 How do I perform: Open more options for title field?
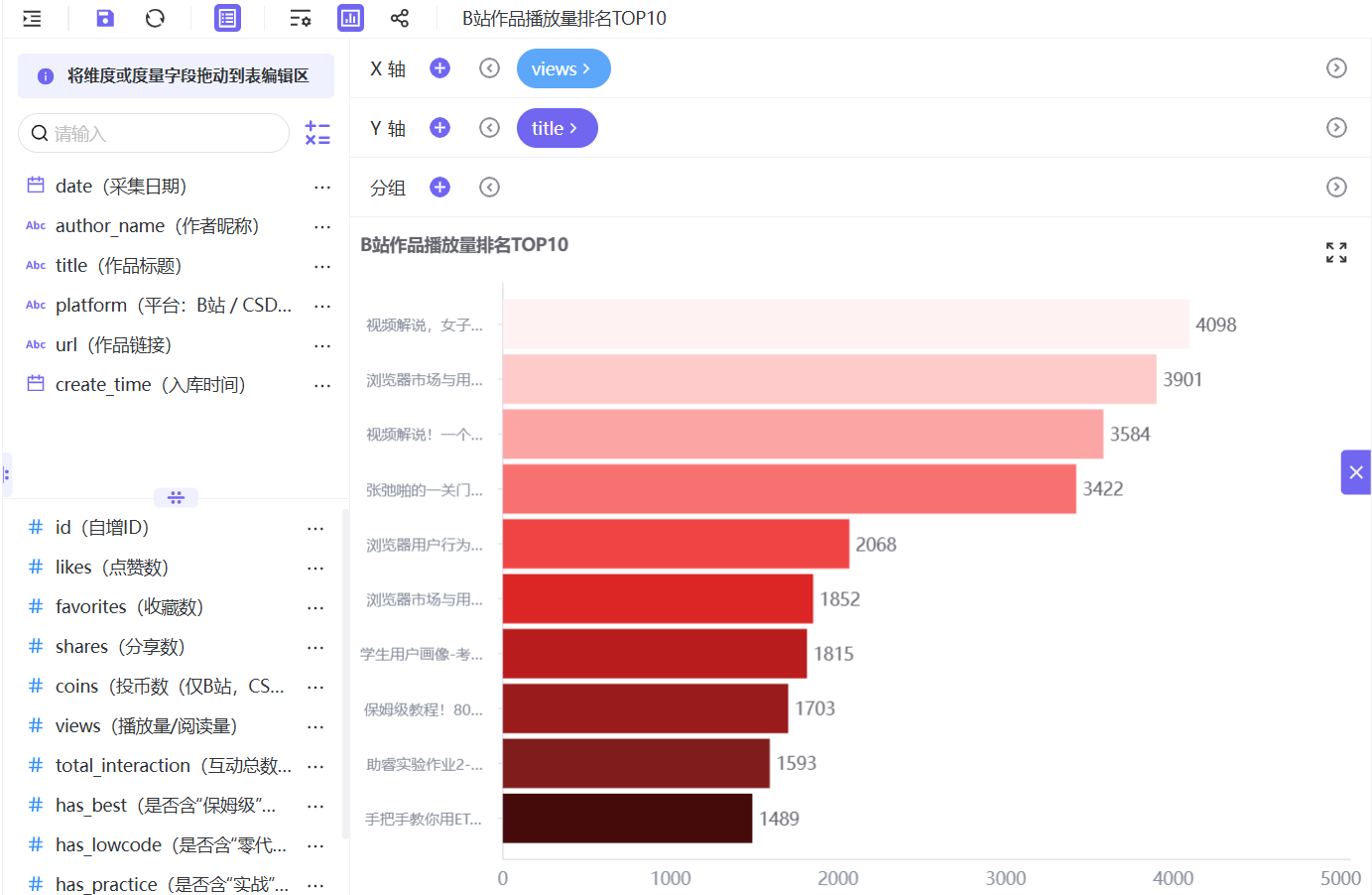click(322, 266)
